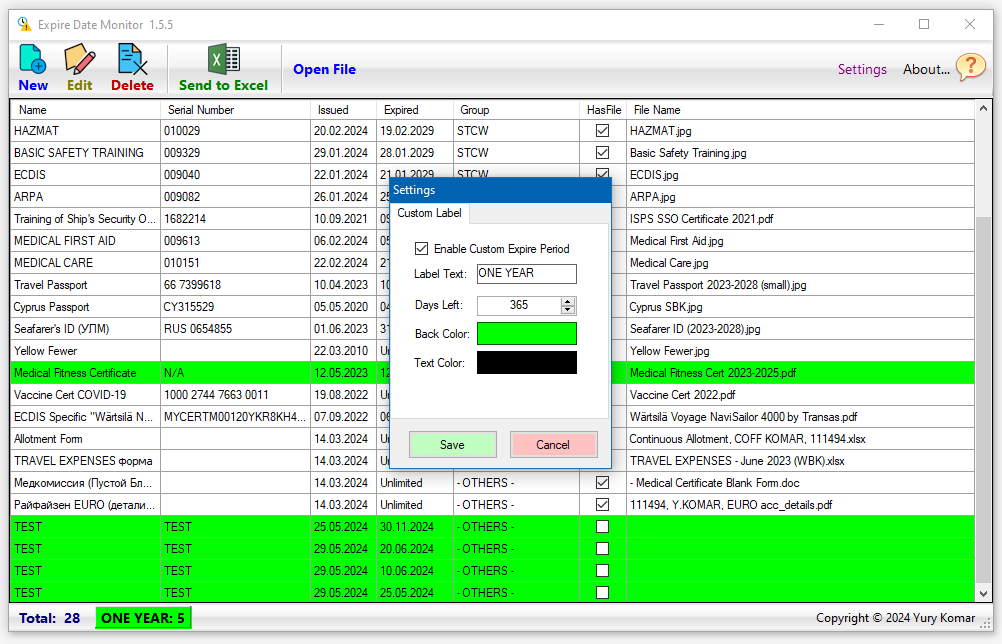Screen dimensions: 1002x644
Task: Toggle HasFile checkbox for TEST expiring 20.06.2024
Action: (x=602, y=549)
